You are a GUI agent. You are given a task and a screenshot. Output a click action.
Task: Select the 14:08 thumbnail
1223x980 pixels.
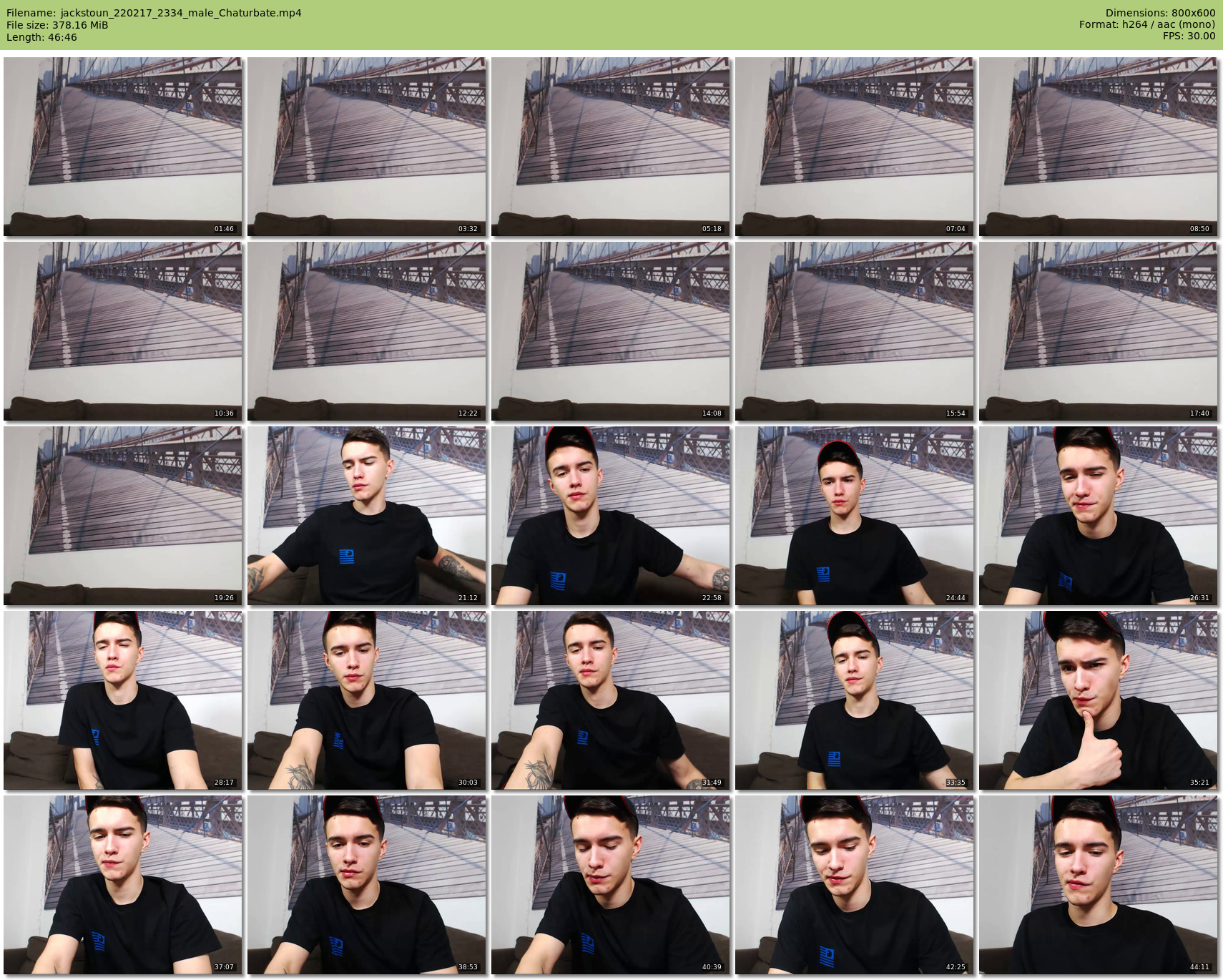[610, 331]
